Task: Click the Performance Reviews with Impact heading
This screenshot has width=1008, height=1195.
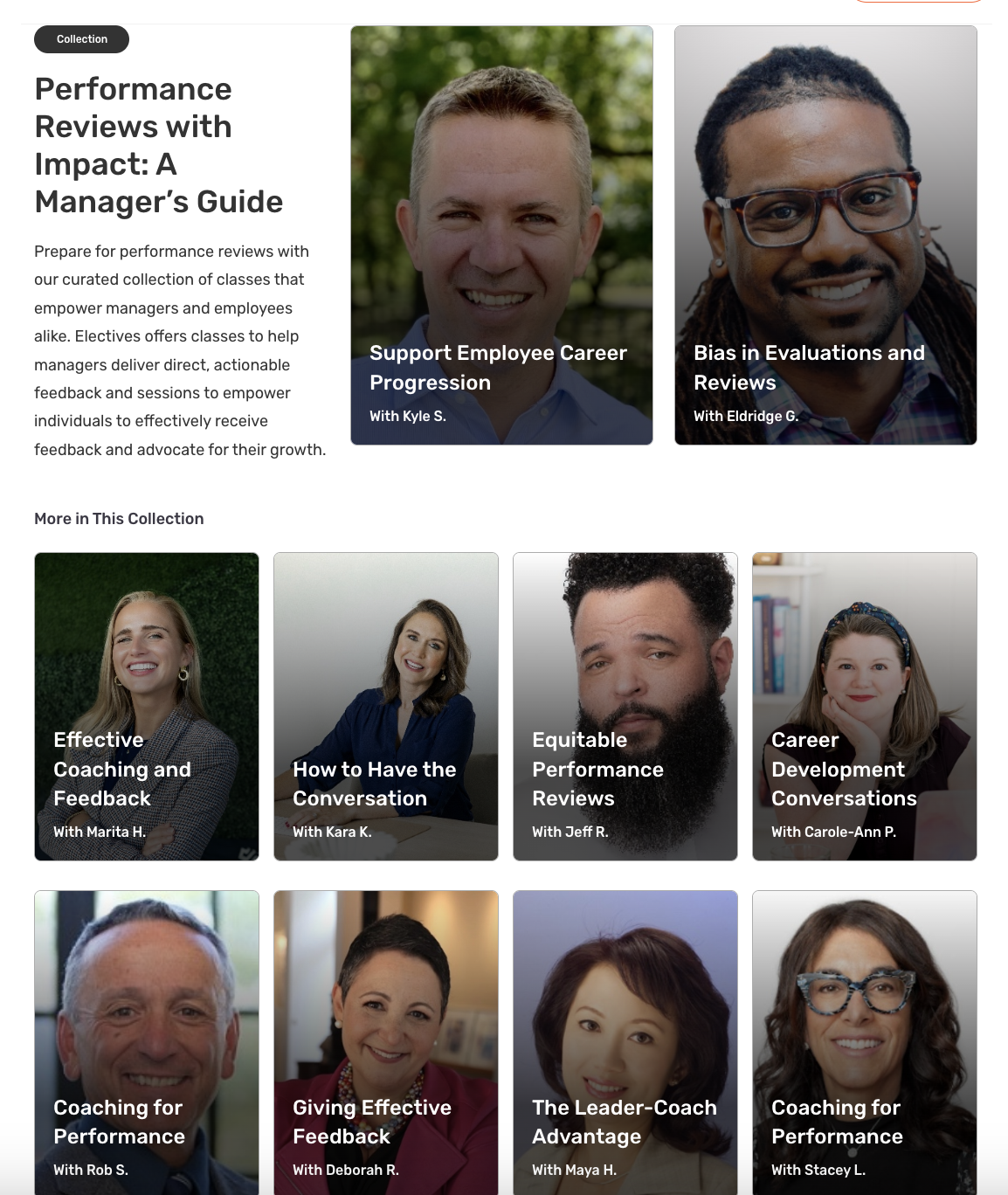Action: 159,145
